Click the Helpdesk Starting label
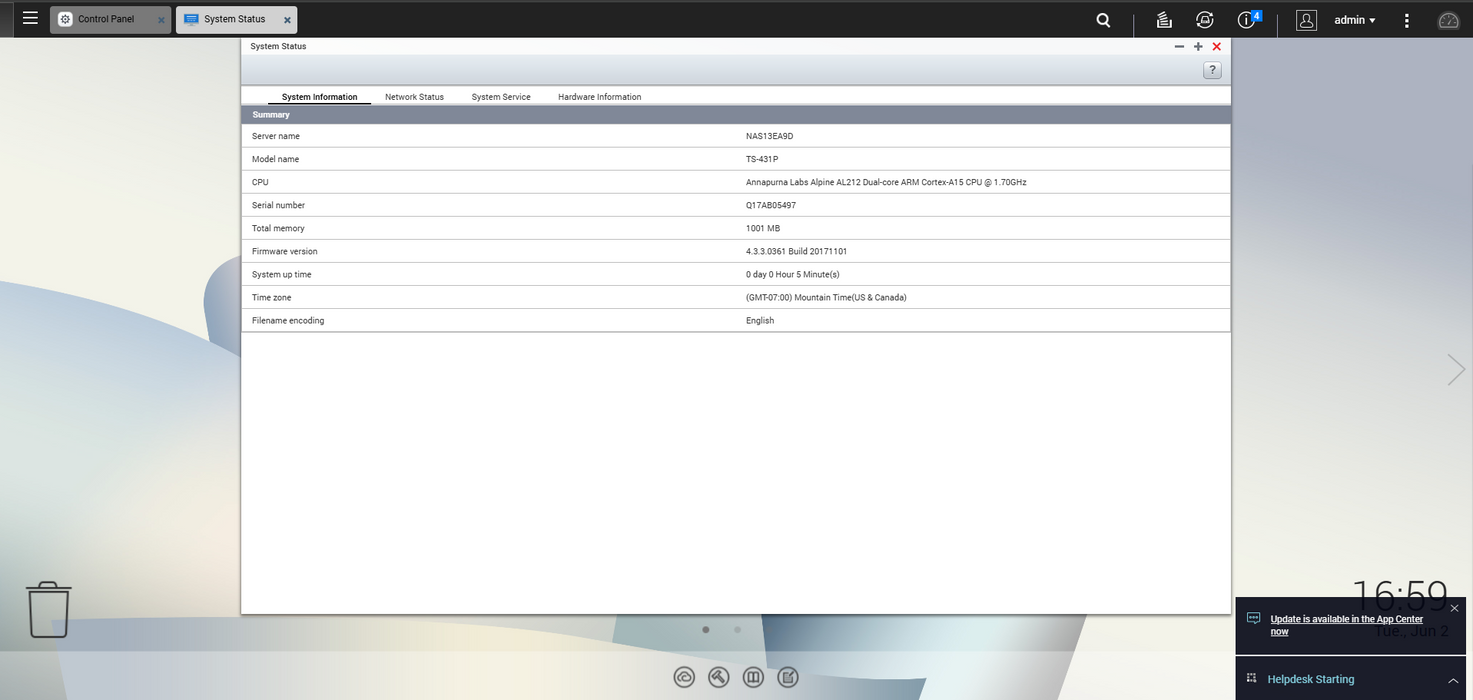Viewport: 1473px width, 700px height. coord(1311,679)
